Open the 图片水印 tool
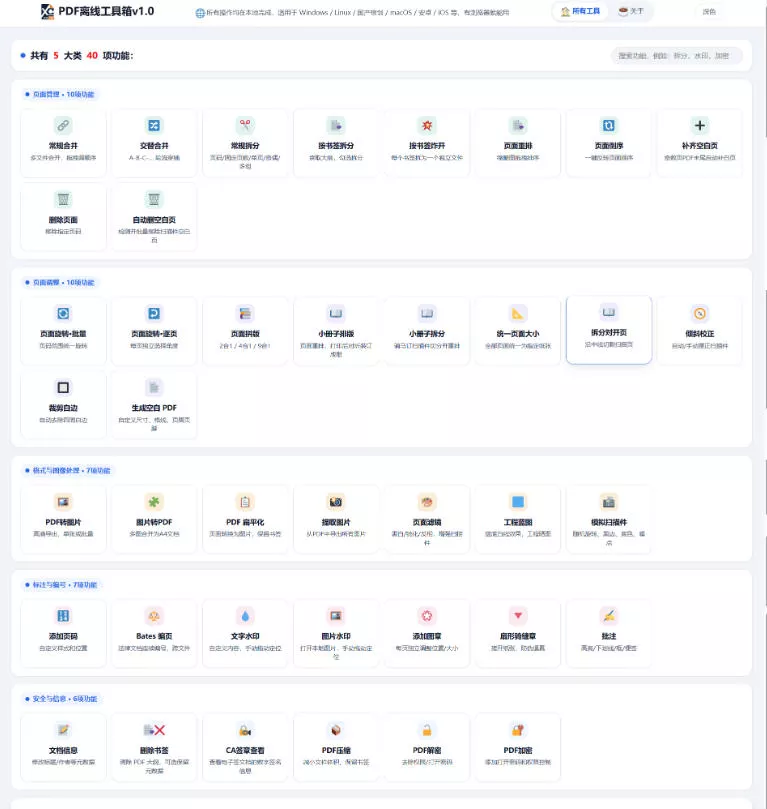 pos(336,634)
